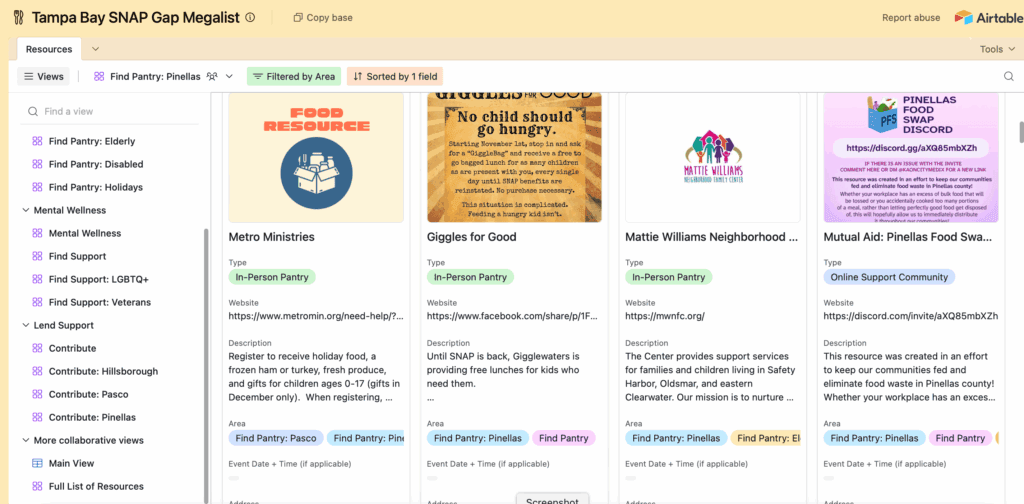Click the sidebar vertical scrollbar
Viewport: 1024px width, 504px height.
click(x=206, y=366)
